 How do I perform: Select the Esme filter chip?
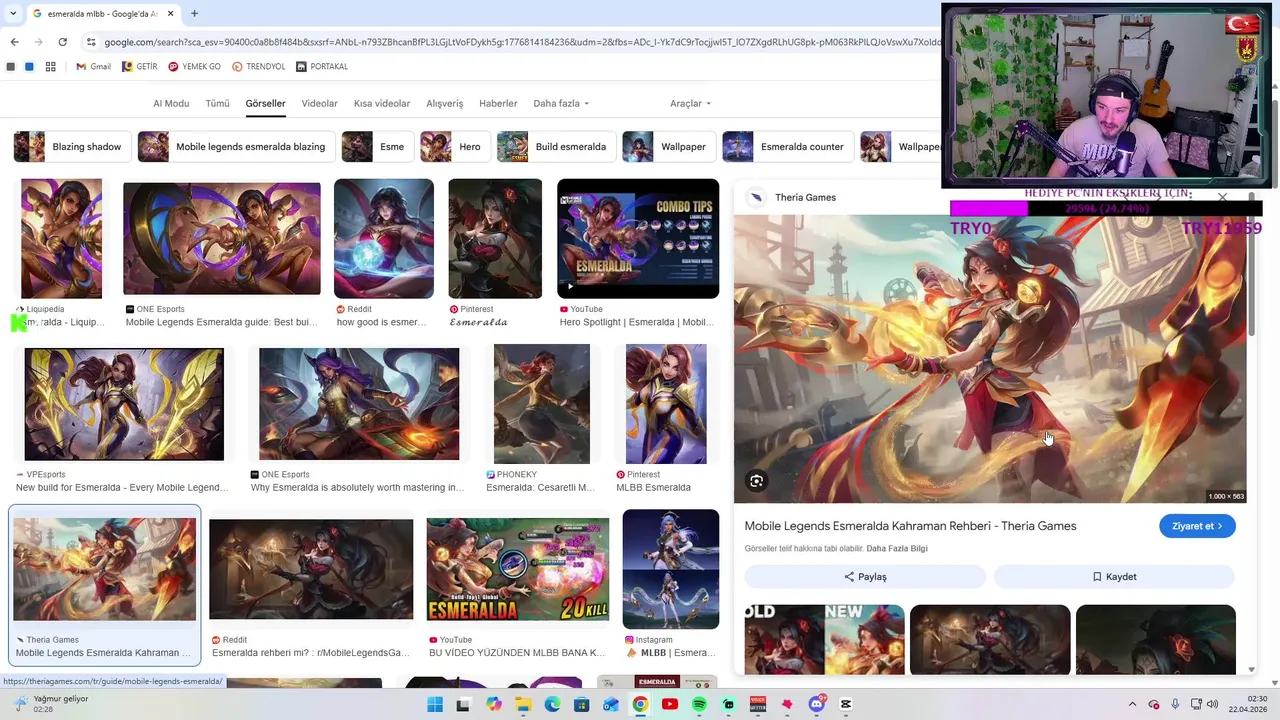[x=376, y=146]
